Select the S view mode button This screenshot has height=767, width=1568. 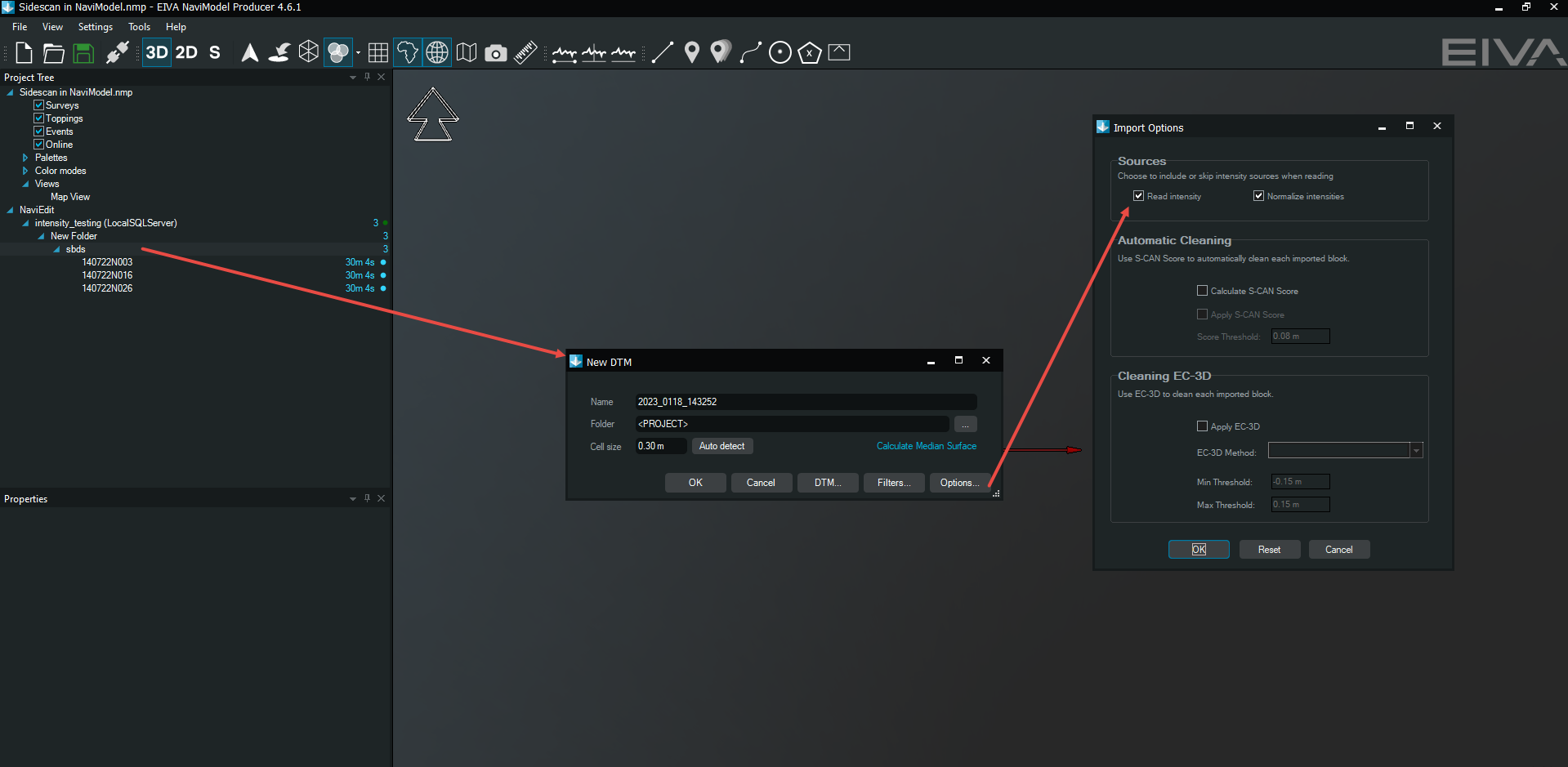pyautogui.click(x=215, y=53)
